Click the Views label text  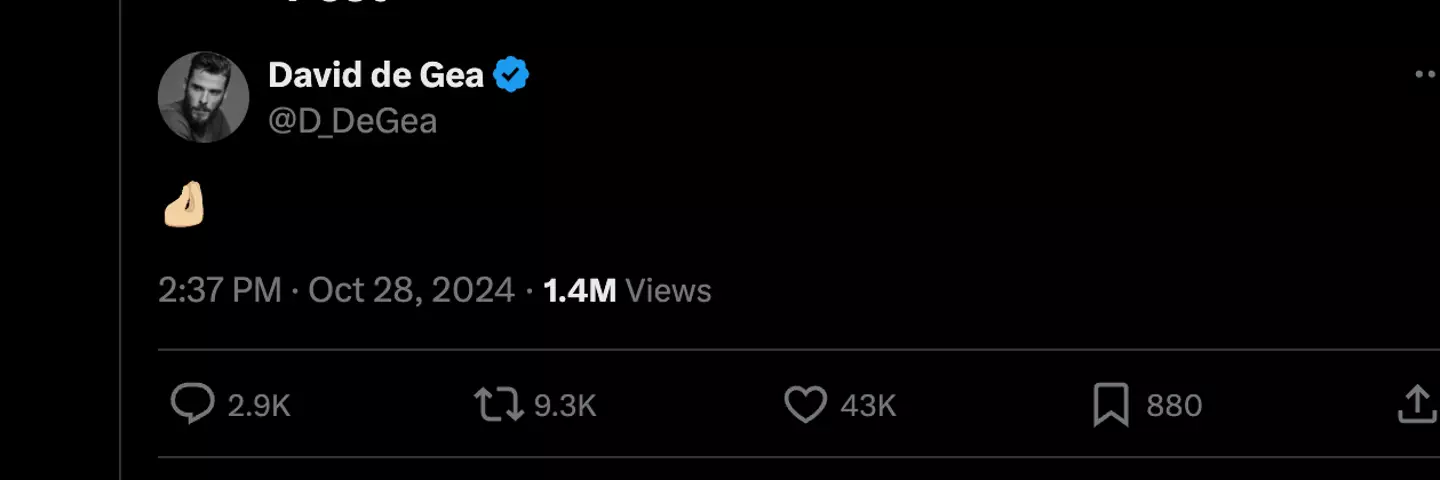(x=668, y=291)
